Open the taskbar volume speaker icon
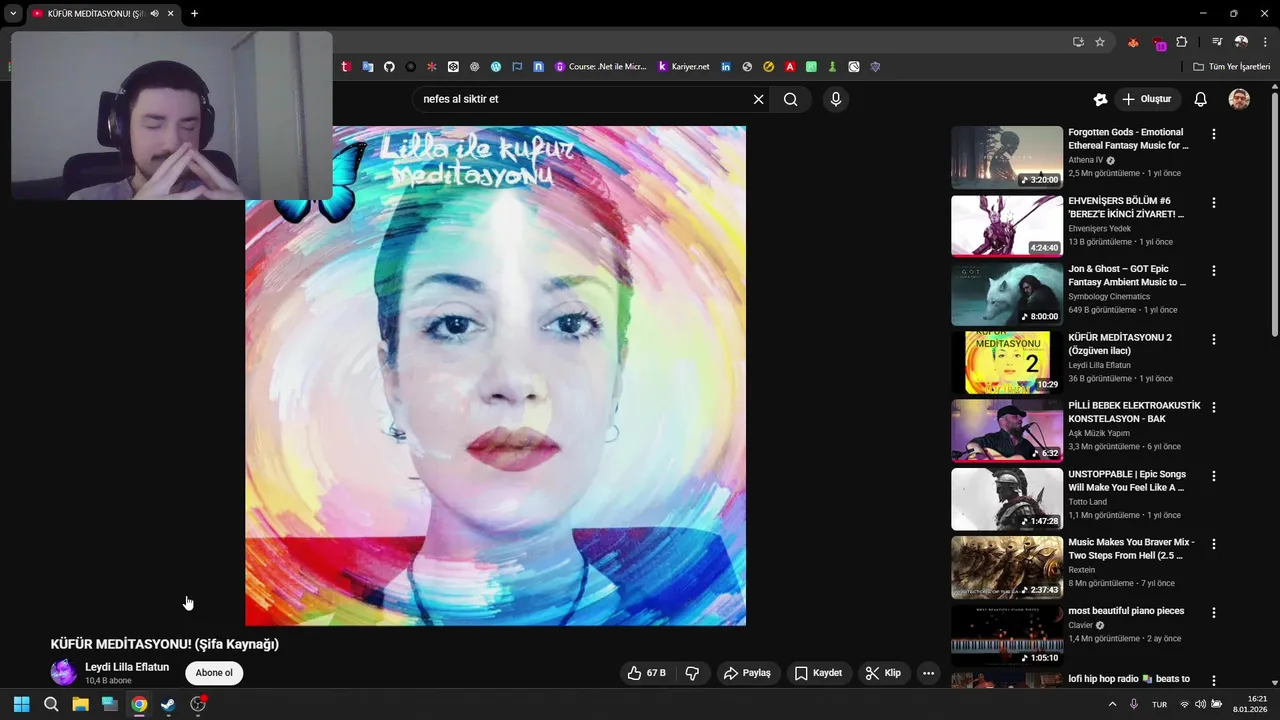The image size is (1280, 720). 1200,704
